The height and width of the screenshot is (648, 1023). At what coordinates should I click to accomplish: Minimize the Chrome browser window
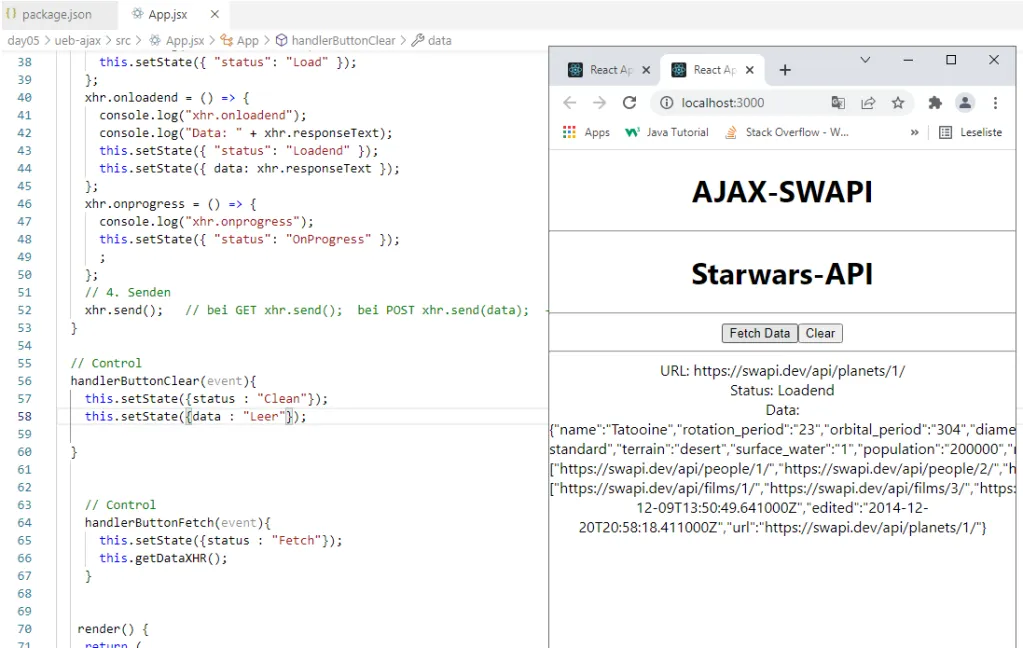coord(908,60)
